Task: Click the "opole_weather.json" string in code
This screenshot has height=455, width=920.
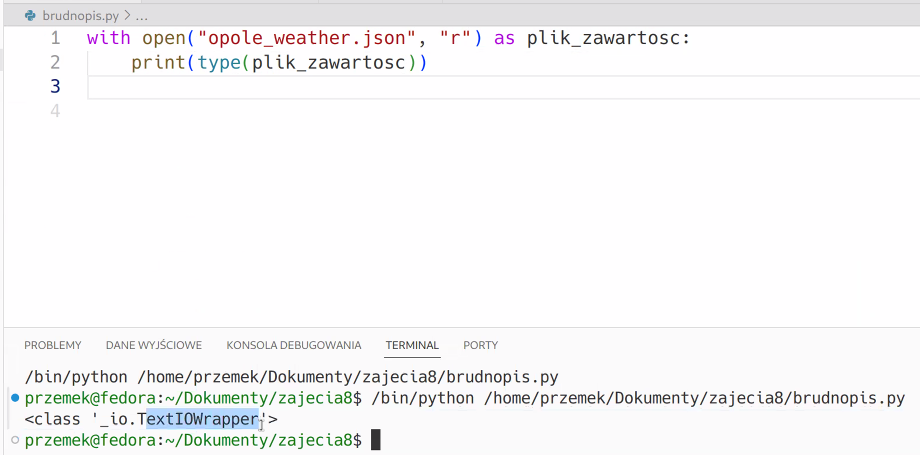Action: 302,39
